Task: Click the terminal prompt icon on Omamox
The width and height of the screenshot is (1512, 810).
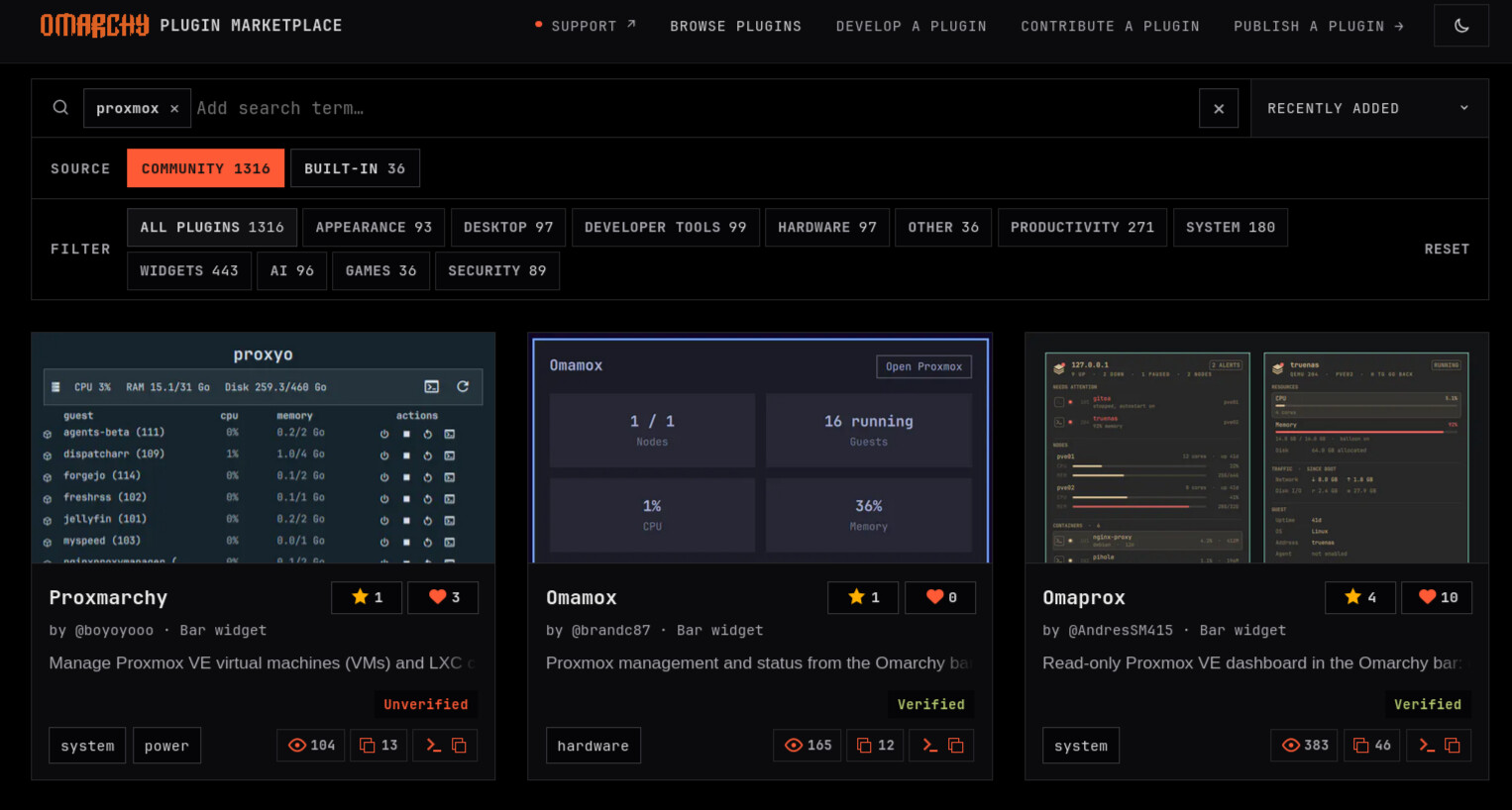Action: click(929, 745)
